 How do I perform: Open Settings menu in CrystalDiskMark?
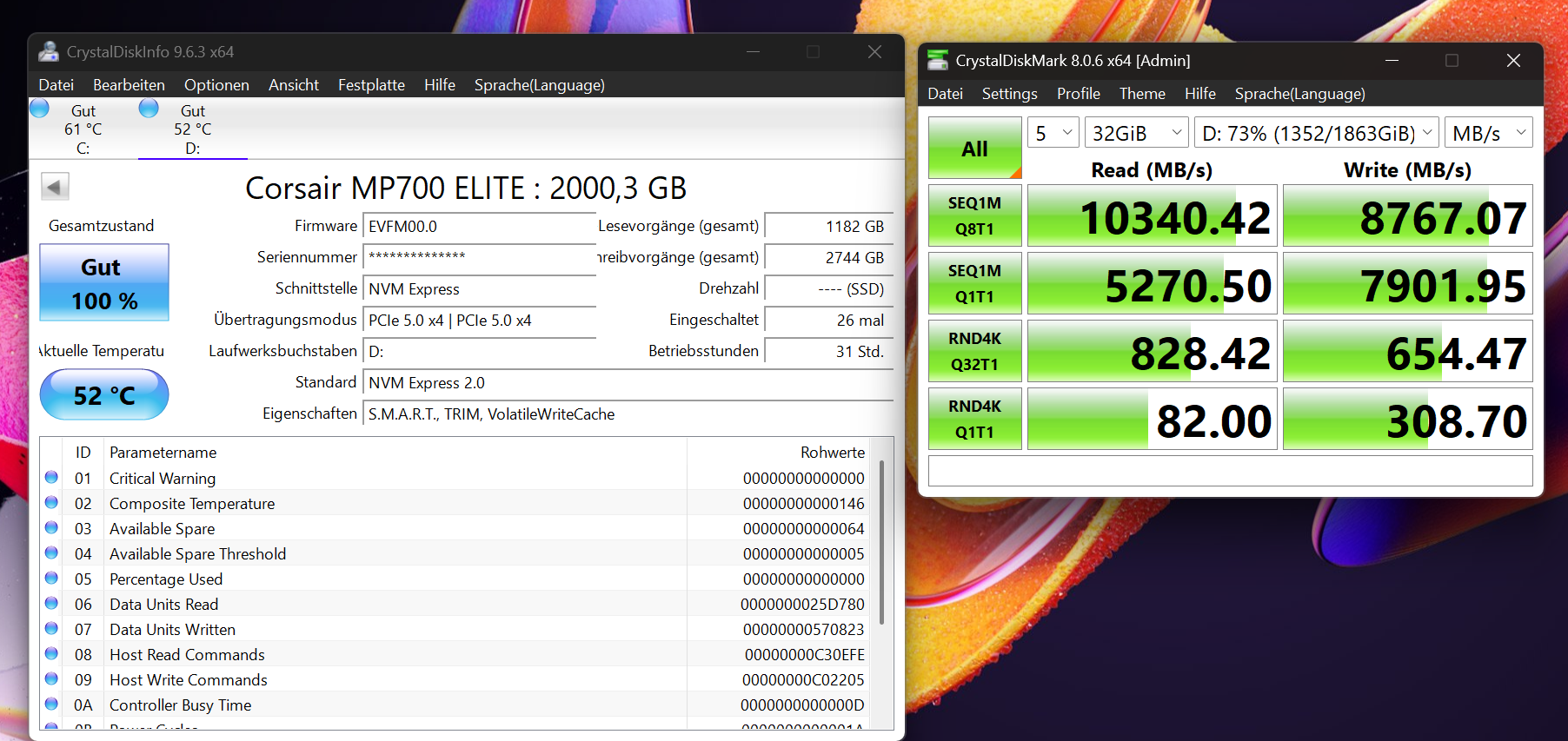1010,94
